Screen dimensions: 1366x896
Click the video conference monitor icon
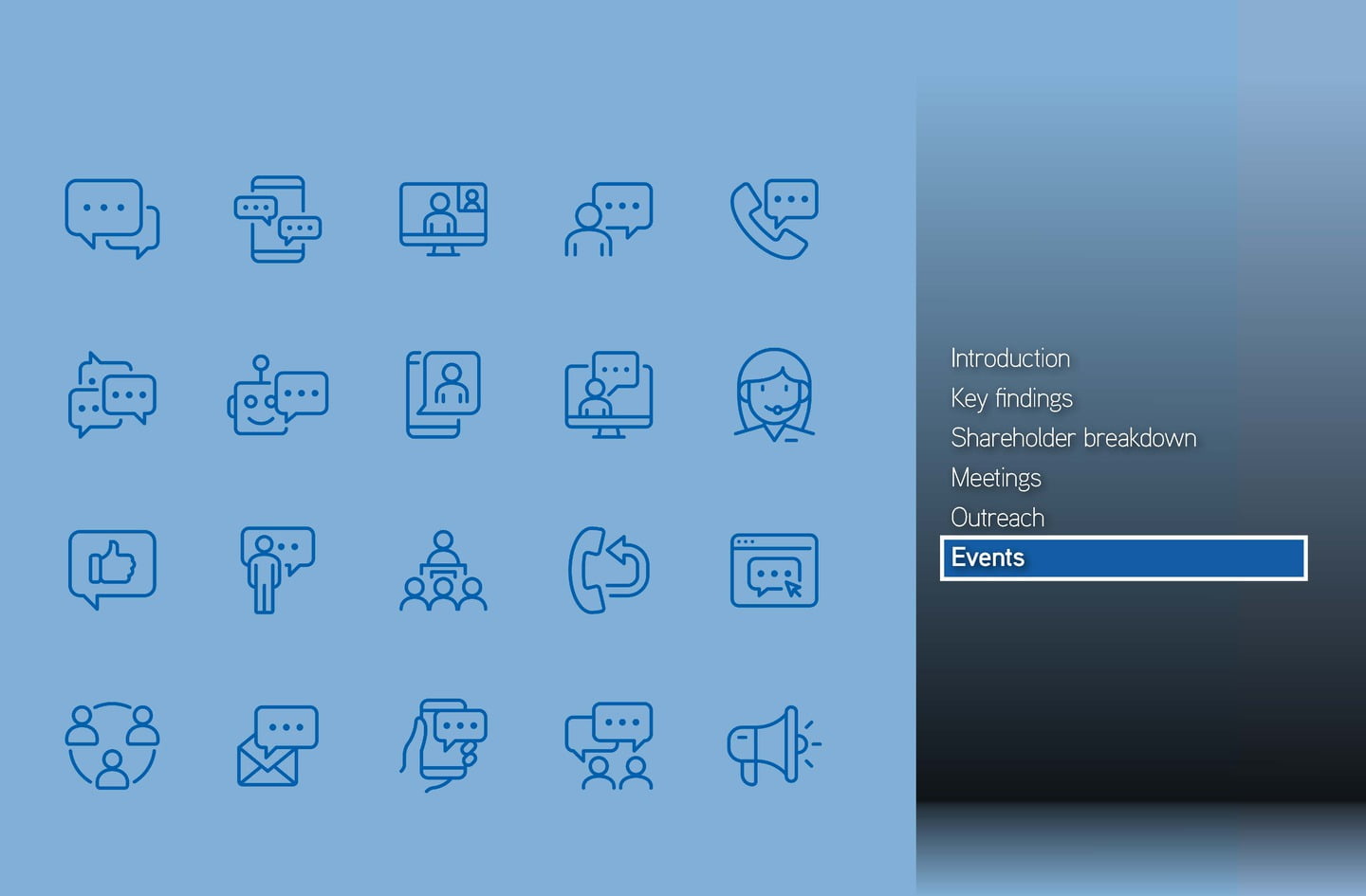pos(443,218)
